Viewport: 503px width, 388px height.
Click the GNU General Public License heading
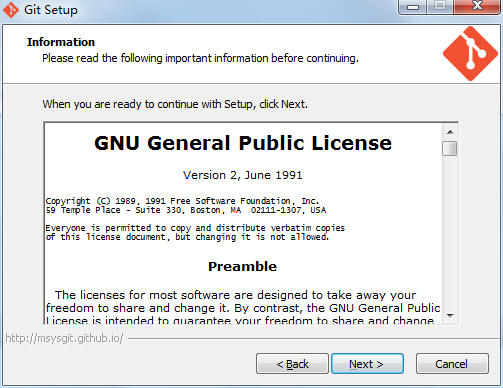point(243,143)
